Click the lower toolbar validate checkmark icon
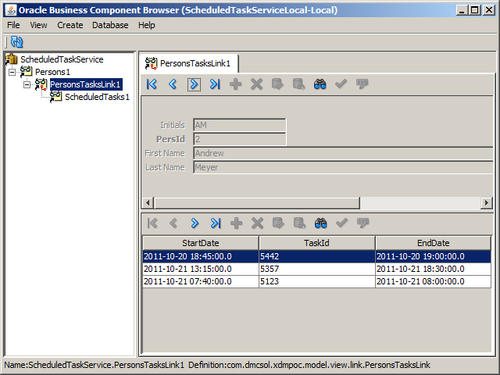500x375 pixels. tap(342, 223)
